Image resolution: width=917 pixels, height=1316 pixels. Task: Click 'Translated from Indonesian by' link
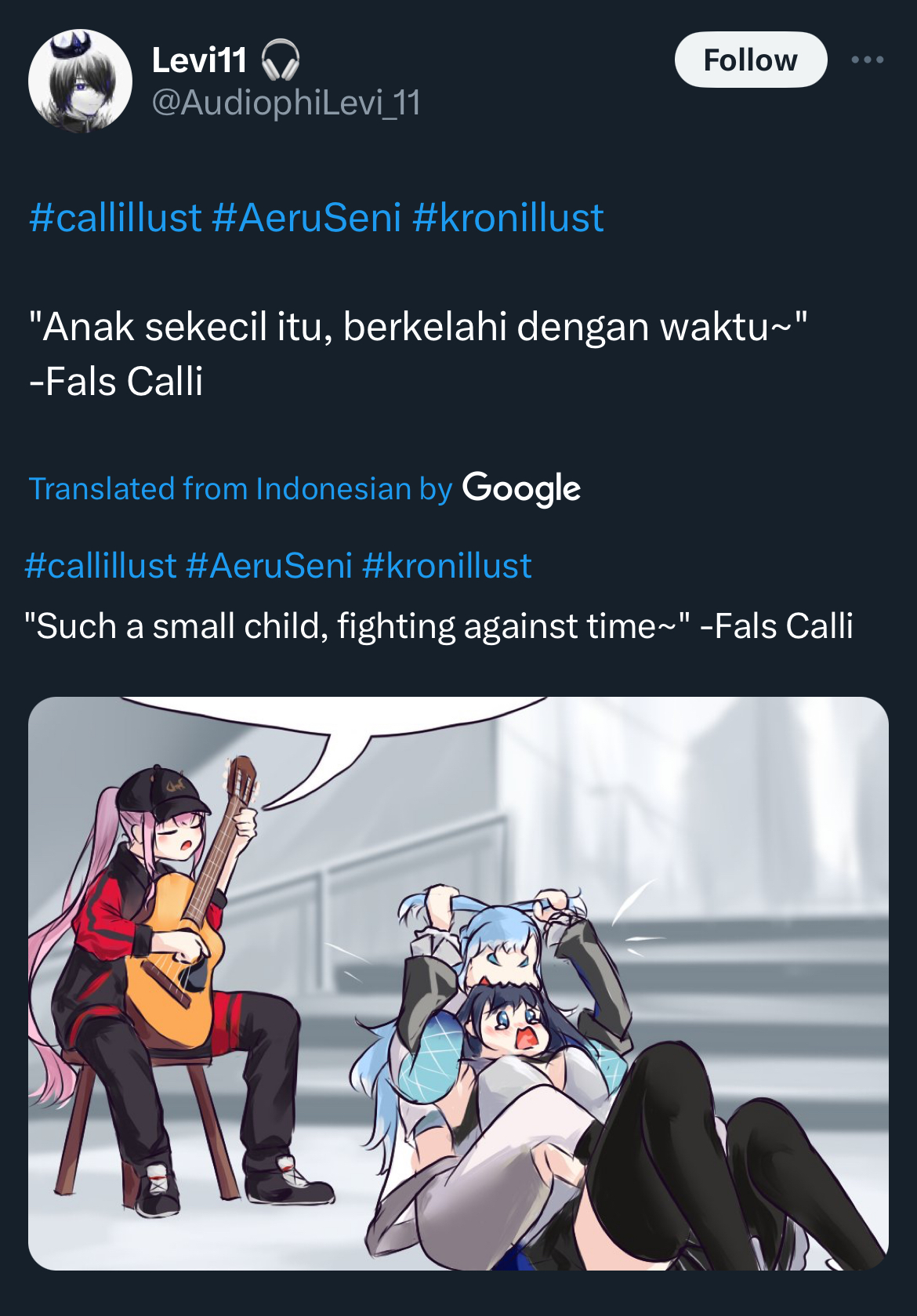241,489
